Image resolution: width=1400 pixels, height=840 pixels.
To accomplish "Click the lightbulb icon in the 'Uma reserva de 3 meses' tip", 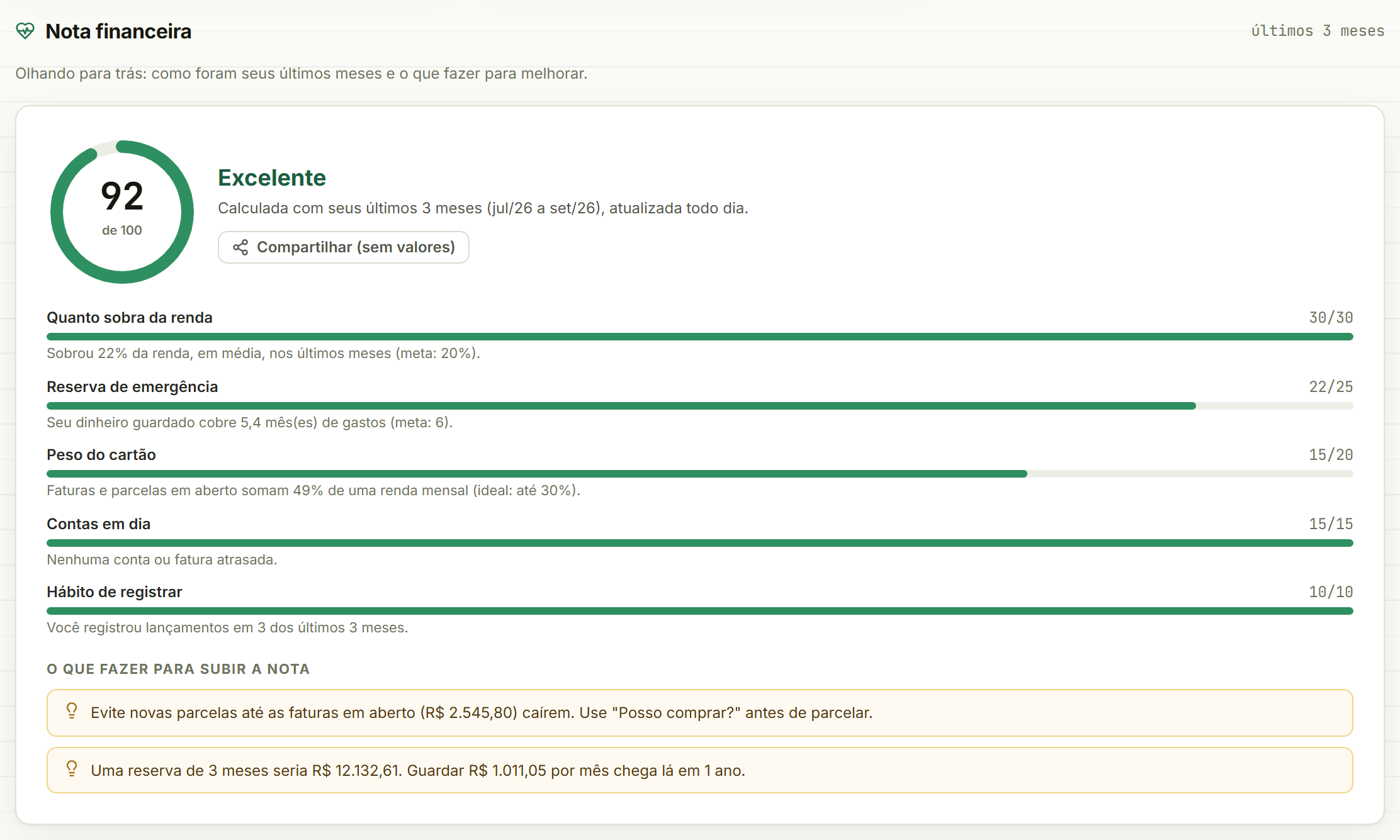I will [72, 769].
